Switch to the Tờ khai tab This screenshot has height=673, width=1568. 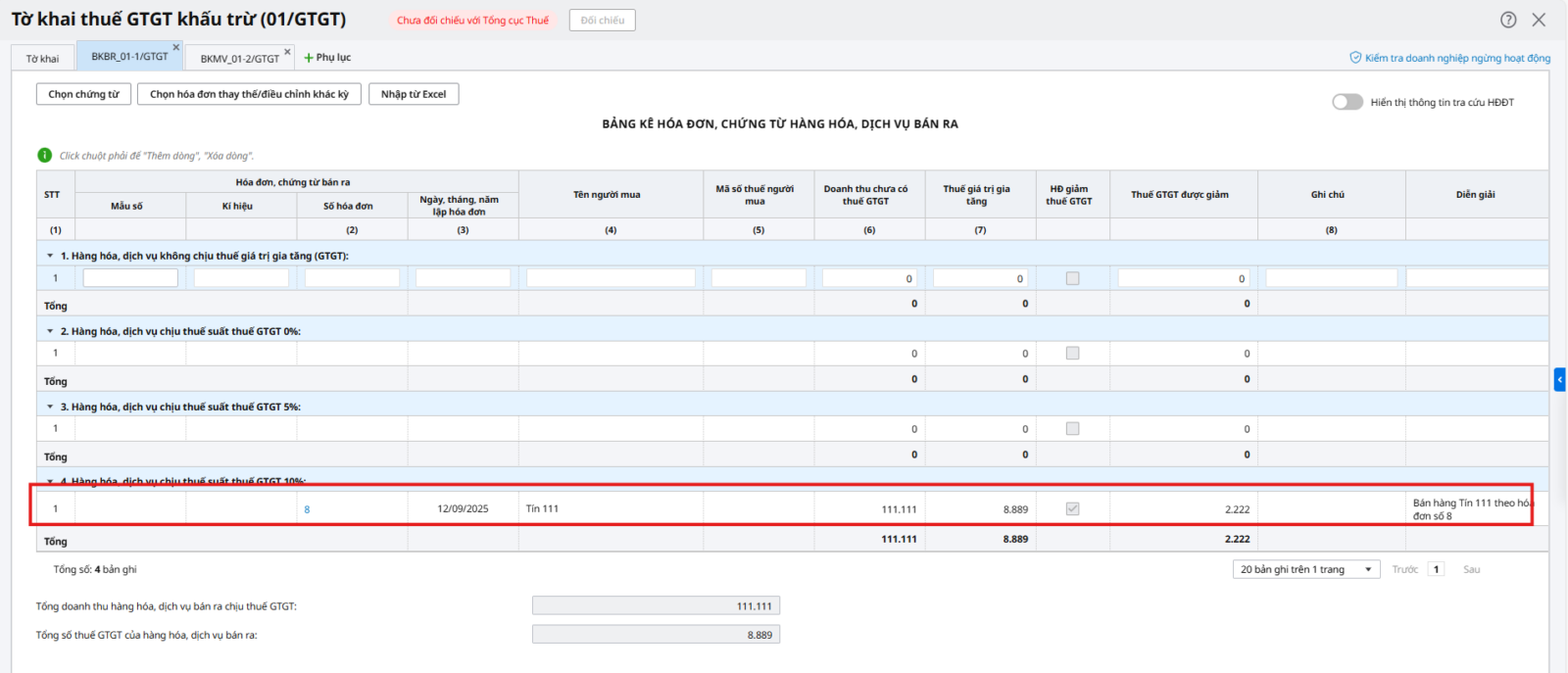42,59
